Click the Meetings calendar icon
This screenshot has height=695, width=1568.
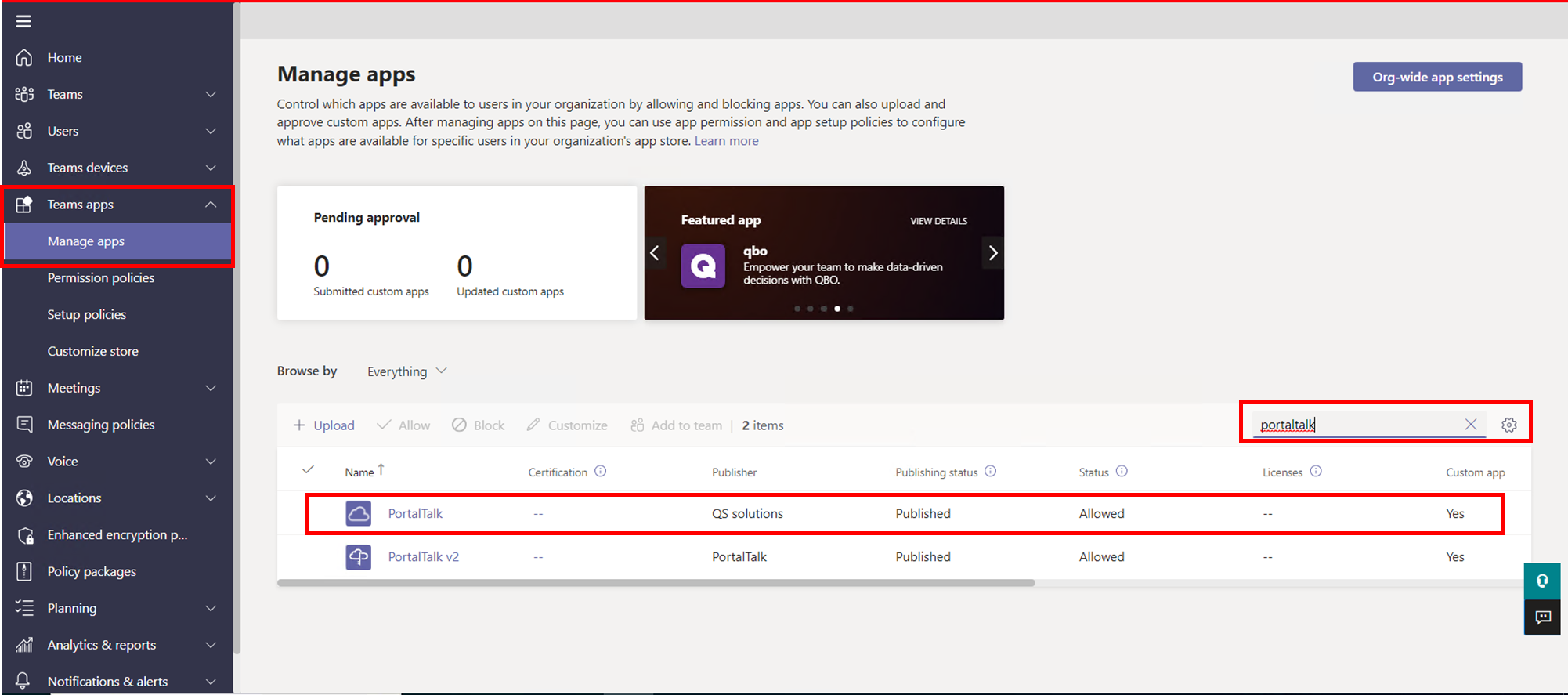pyautogui.click(x=24, y=388)
